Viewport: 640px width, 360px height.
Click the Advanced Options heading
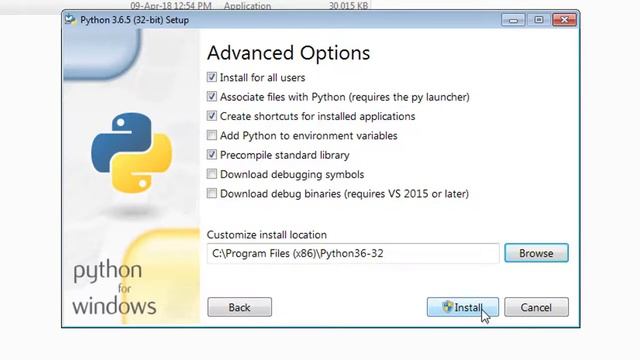[288, 53]
